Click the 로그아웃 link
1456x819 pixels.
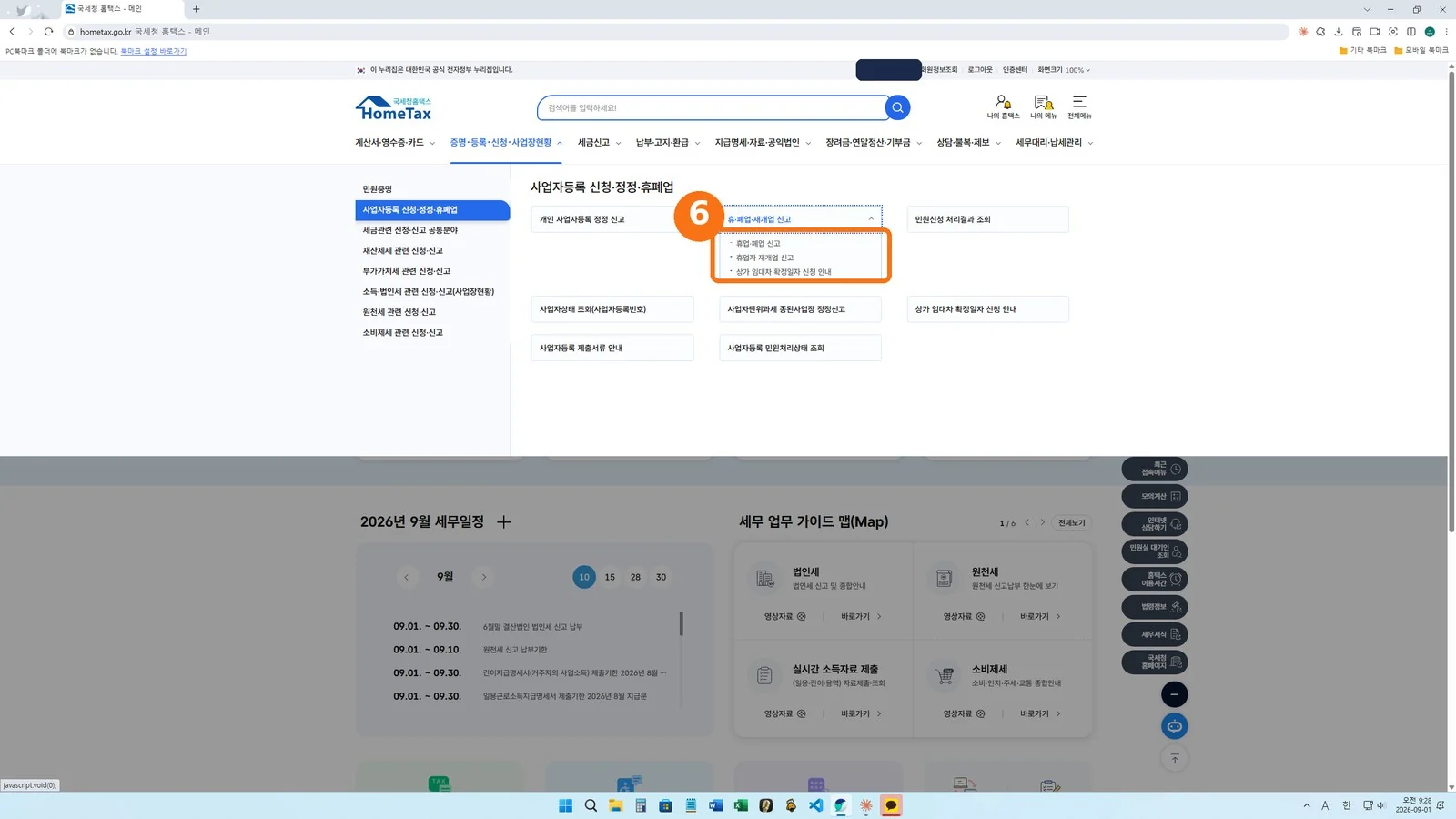coord(980,70)
